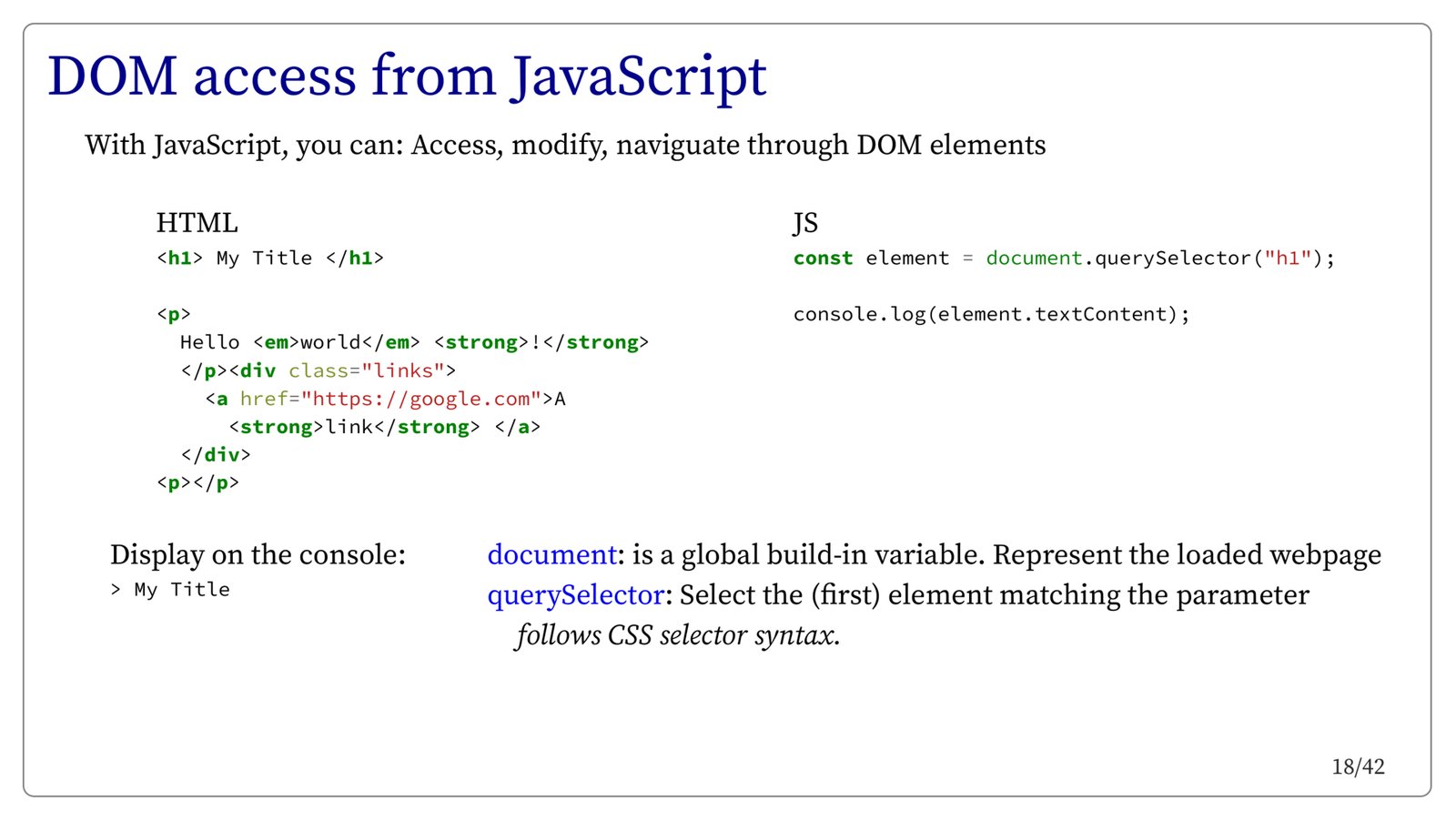Click the "const" keyword in the JS code

pyautogui.click(x=822, y=258)
